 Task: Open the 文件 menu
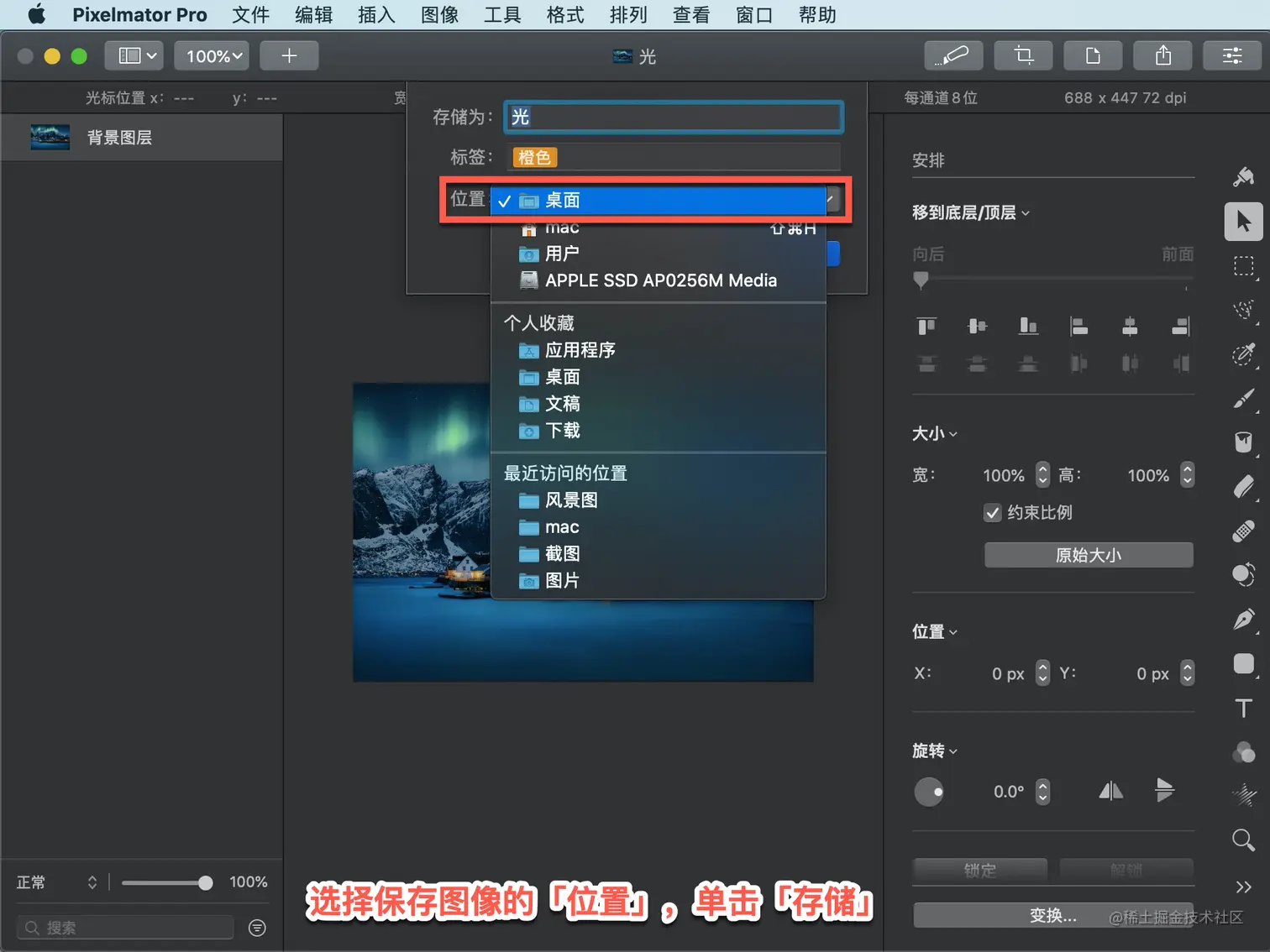pos(250,15)
